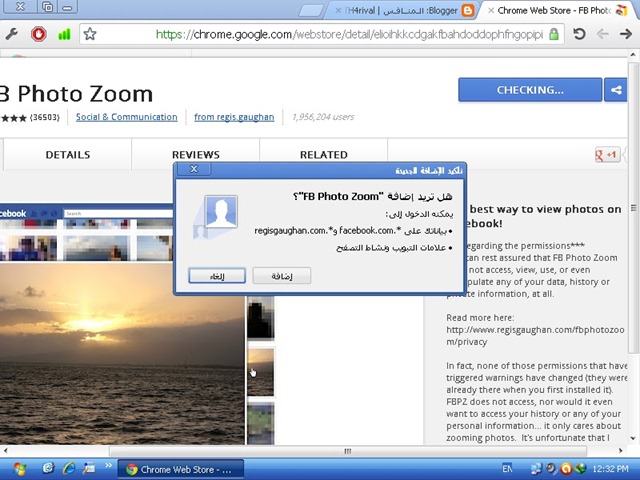Open the DETAILS section tab
640x480 pixels.
(68, 155)
